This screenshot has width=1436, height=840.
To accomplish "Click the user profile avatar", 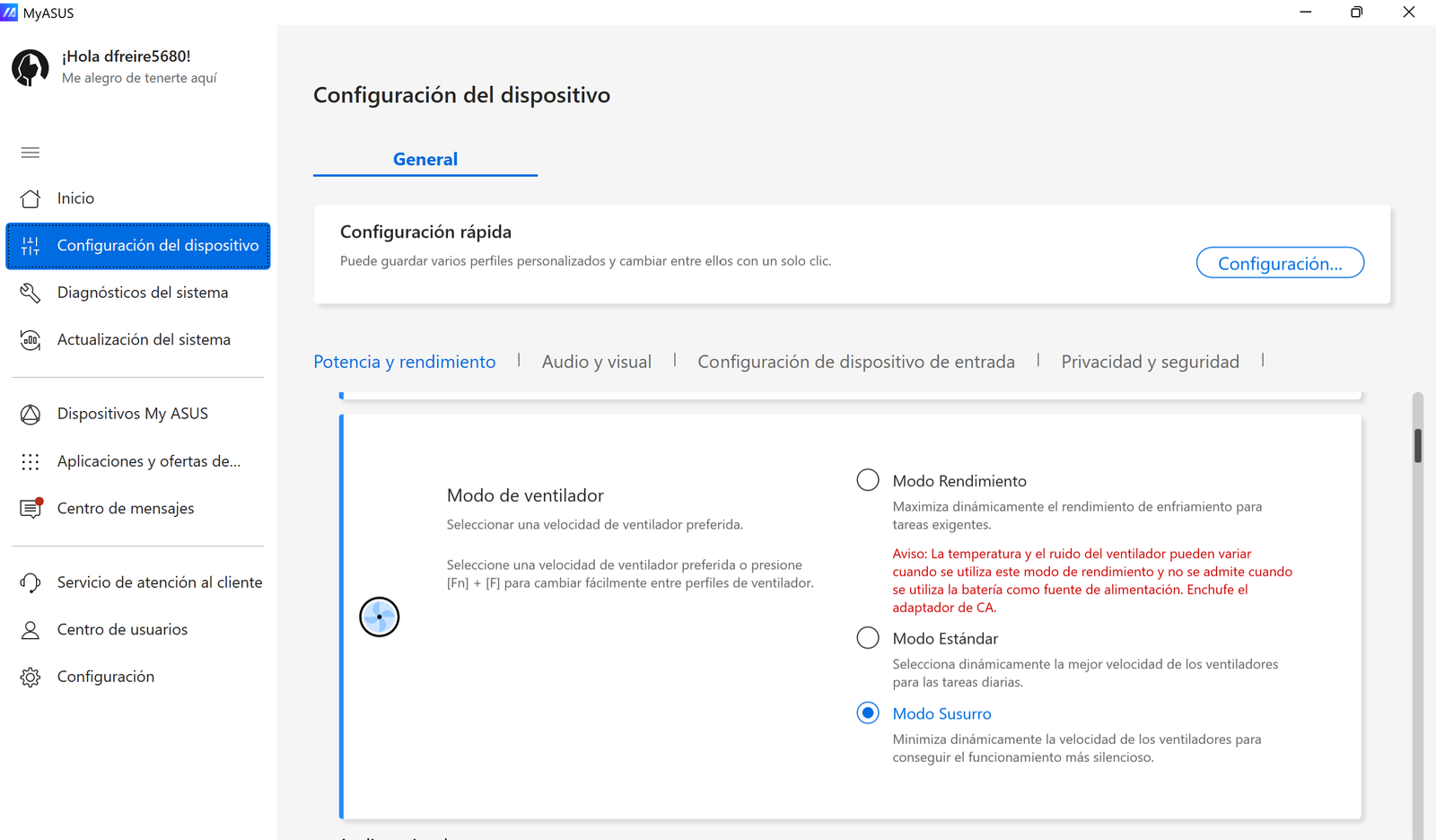I will [31, 67].
